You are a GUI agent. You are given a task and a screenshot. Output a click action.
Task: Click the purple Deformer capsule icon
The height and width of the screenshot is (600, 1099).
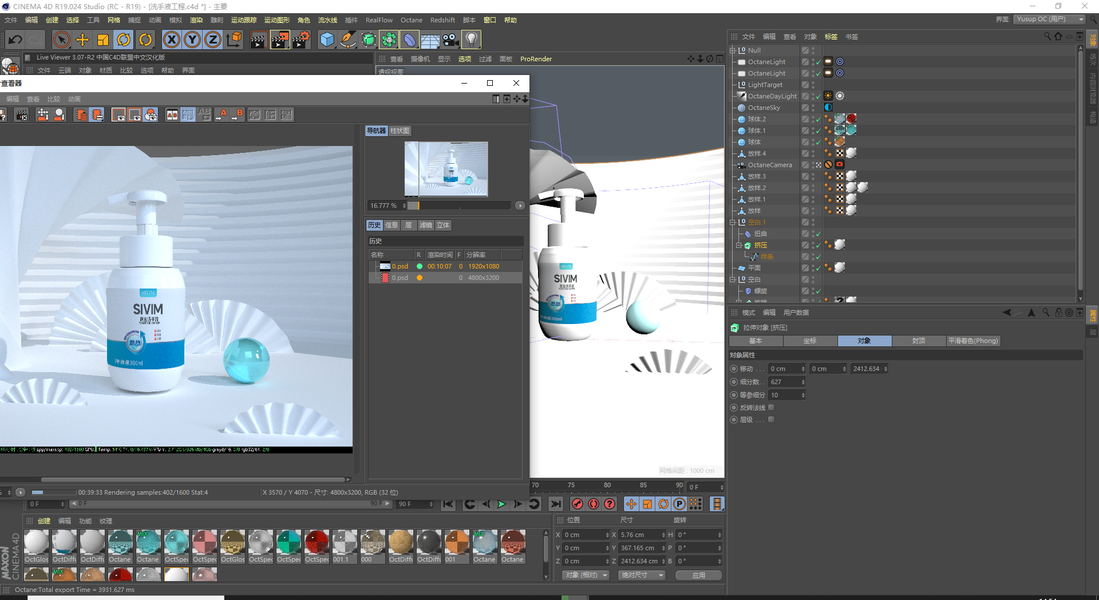410,40
